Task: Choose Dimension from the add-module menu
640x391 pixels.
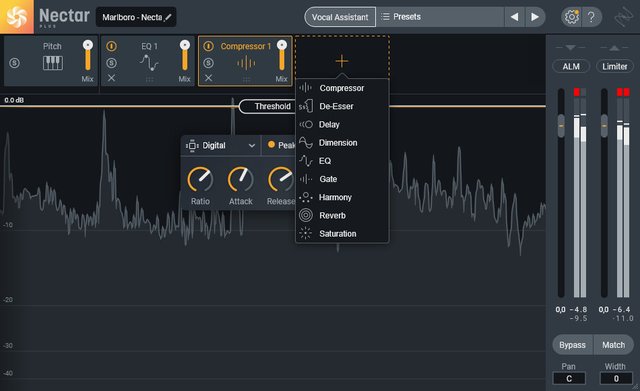Action: (342, 143)
